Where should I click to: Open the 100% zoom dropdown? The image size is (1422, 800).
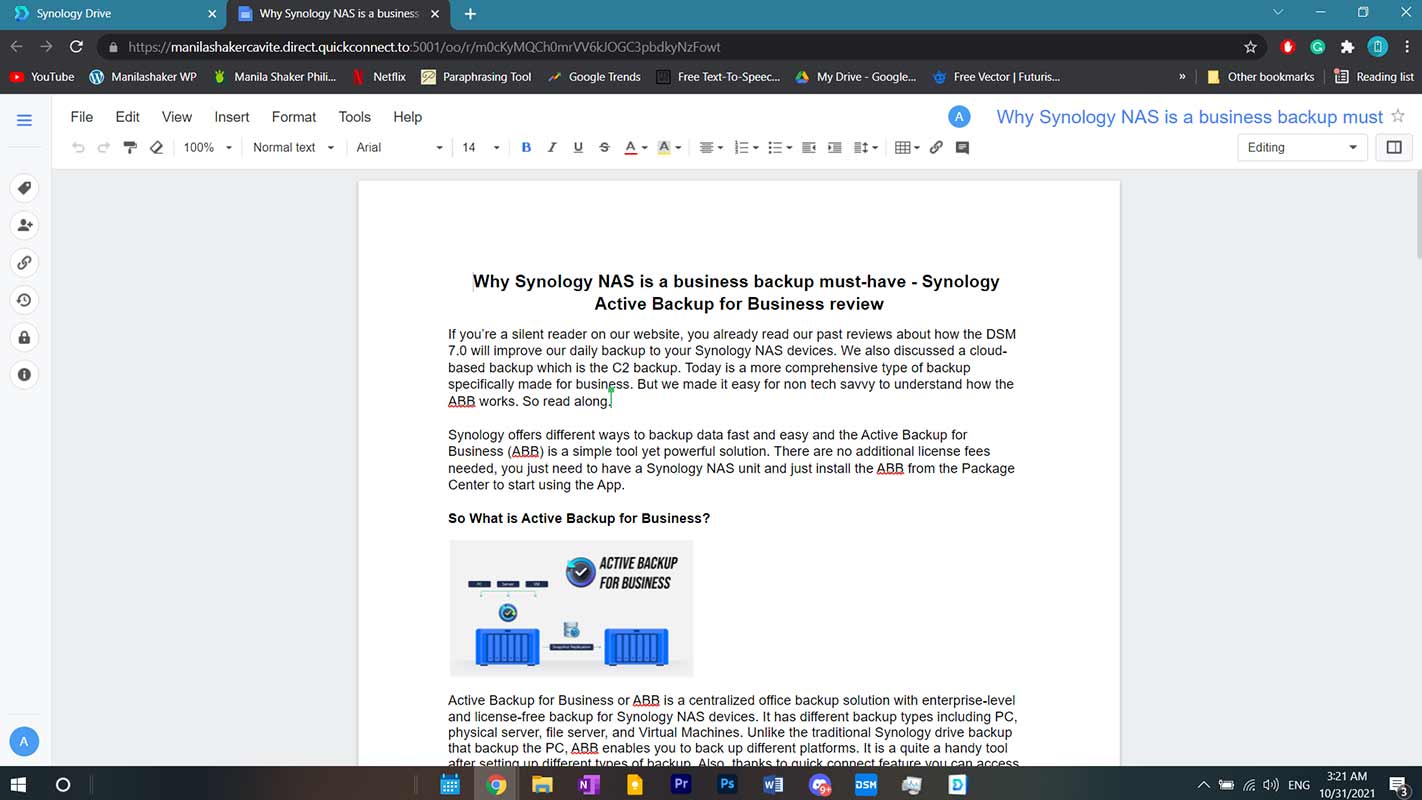(208, 148)
